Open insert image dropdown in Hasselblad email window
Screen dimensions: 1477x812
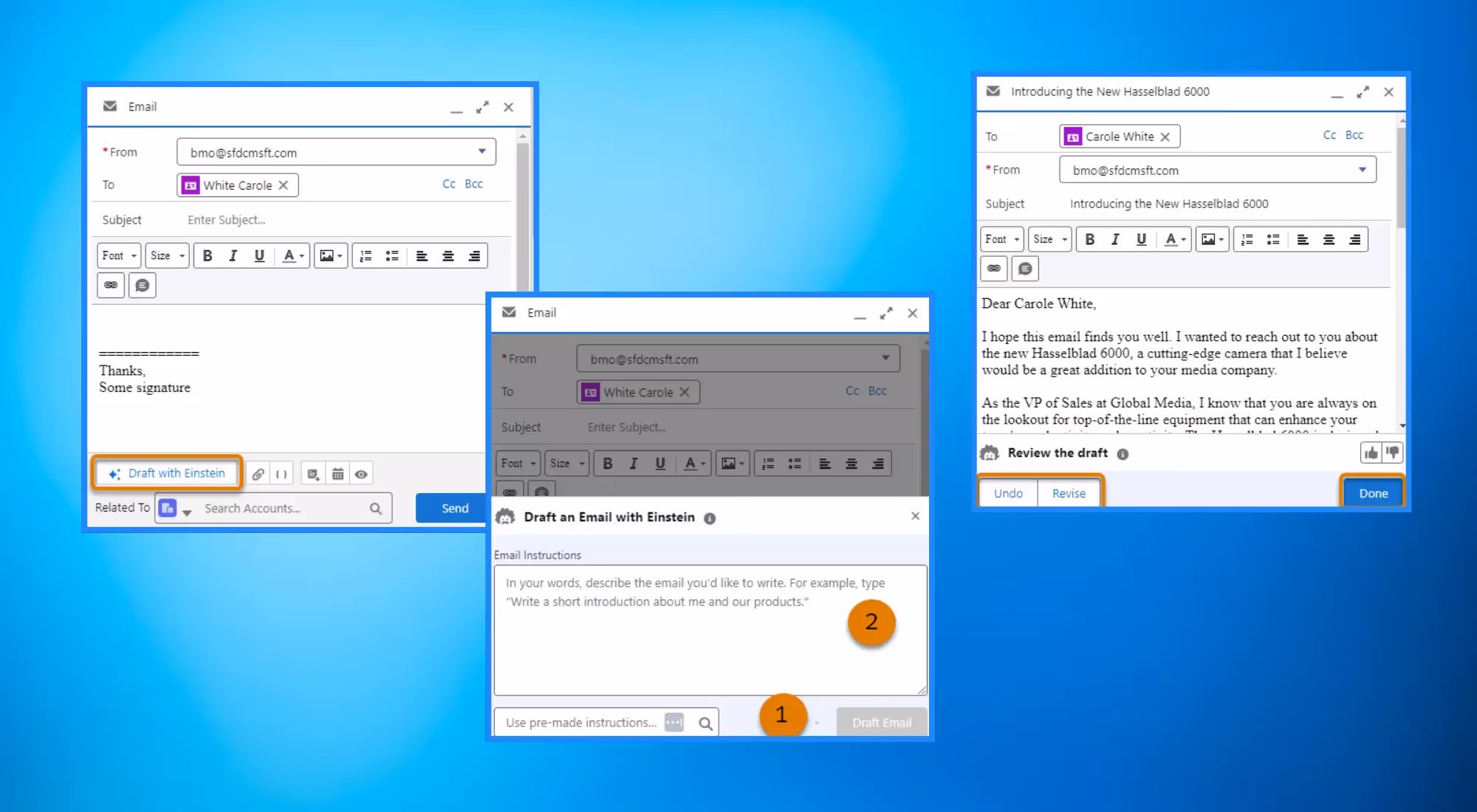click(x=1212, y=239)
